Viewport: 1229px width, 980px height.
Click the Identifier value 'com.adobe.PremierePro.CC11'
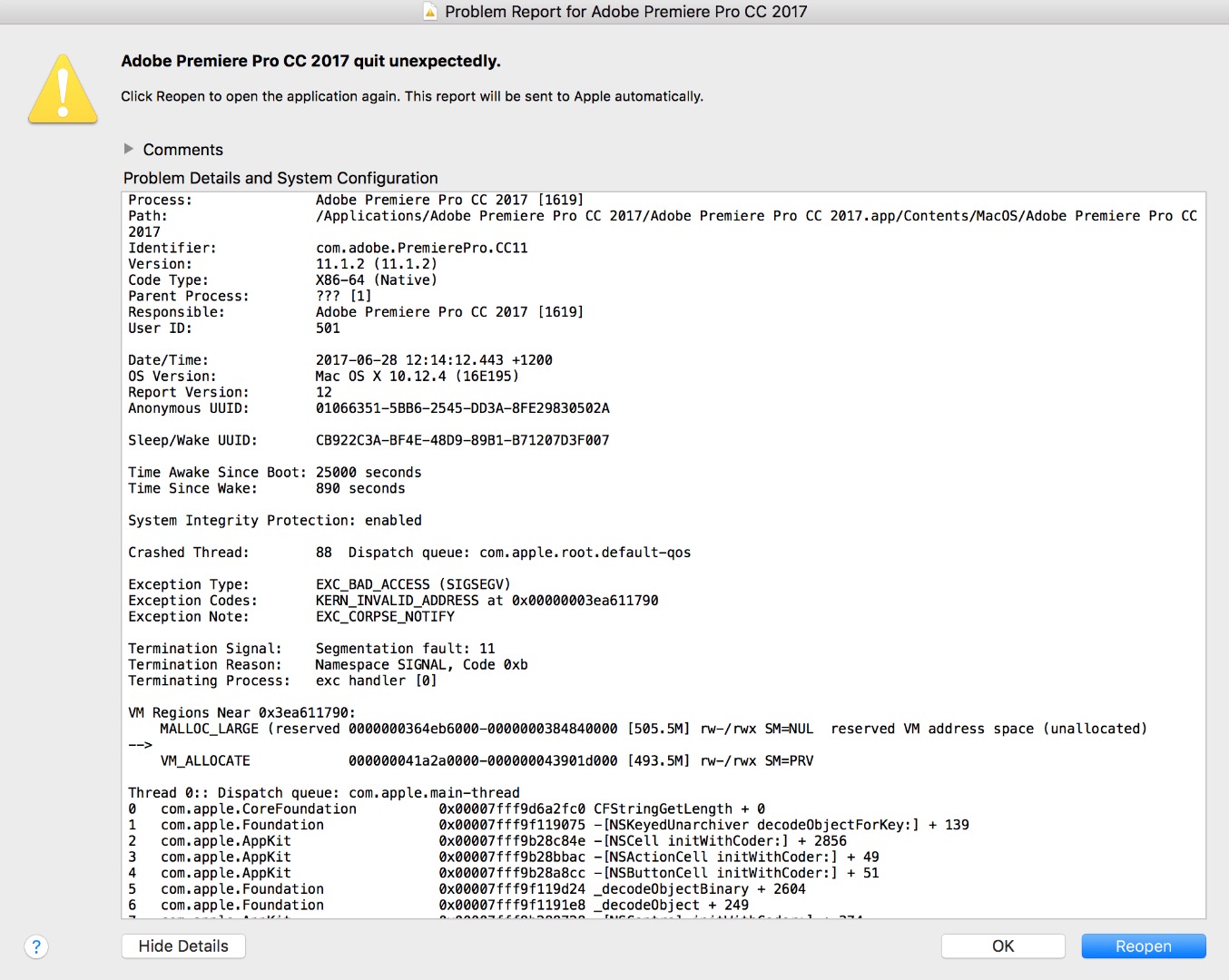pyautogui.click(x=421, y=248)
